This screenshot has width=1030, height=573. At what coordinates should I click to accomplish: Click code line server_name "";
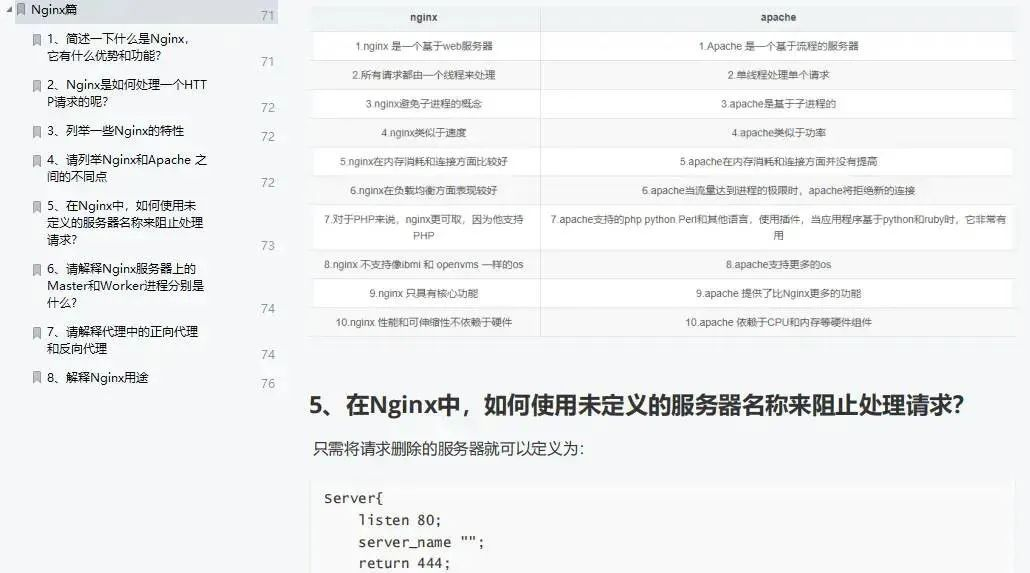point(421,543)
